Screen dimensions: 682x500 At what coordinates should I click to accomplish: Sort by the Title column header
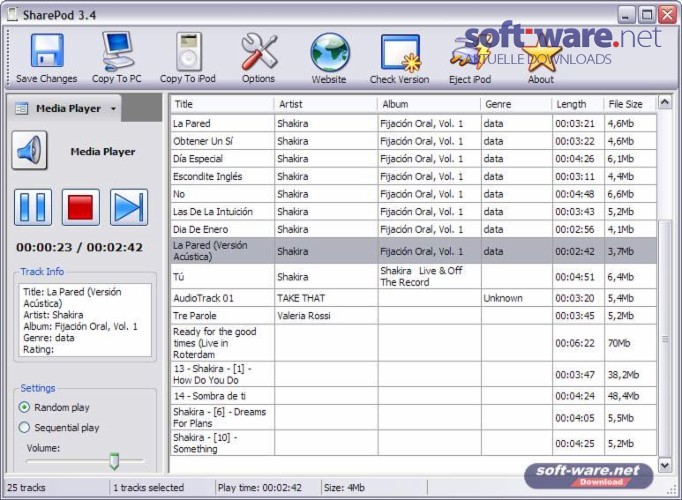click(x=222, y=104)
